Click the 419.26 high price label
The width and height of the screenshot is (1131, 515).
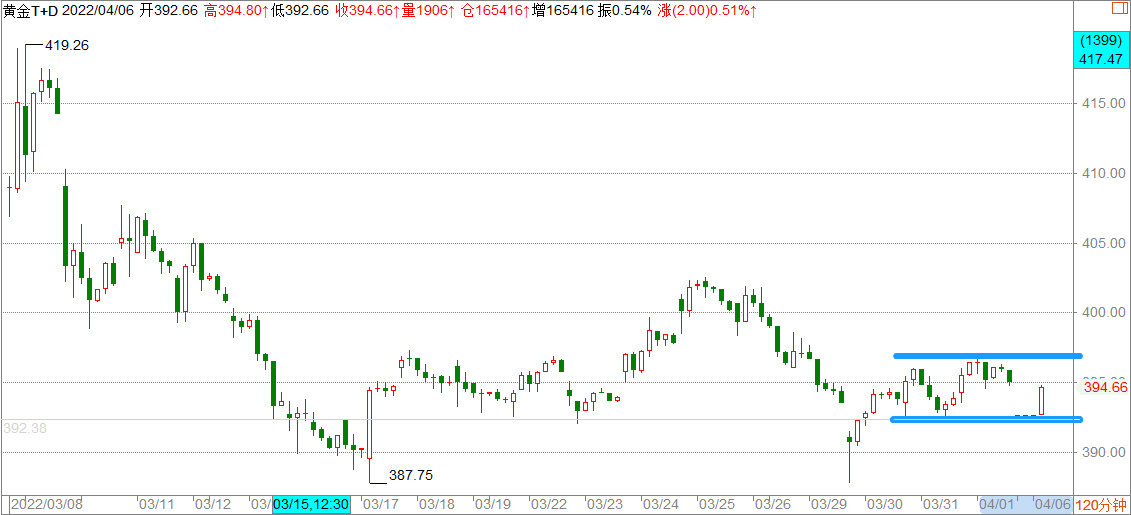pos(66,45)
